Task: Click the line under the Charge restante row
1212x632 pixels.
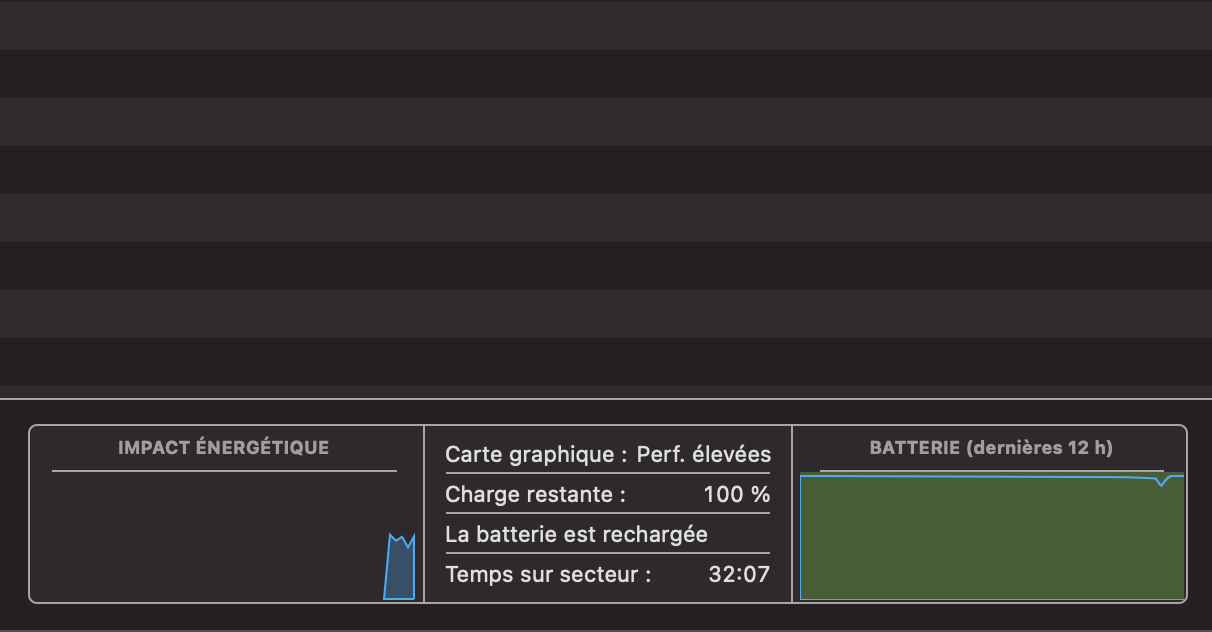Action: click(607, 513)
